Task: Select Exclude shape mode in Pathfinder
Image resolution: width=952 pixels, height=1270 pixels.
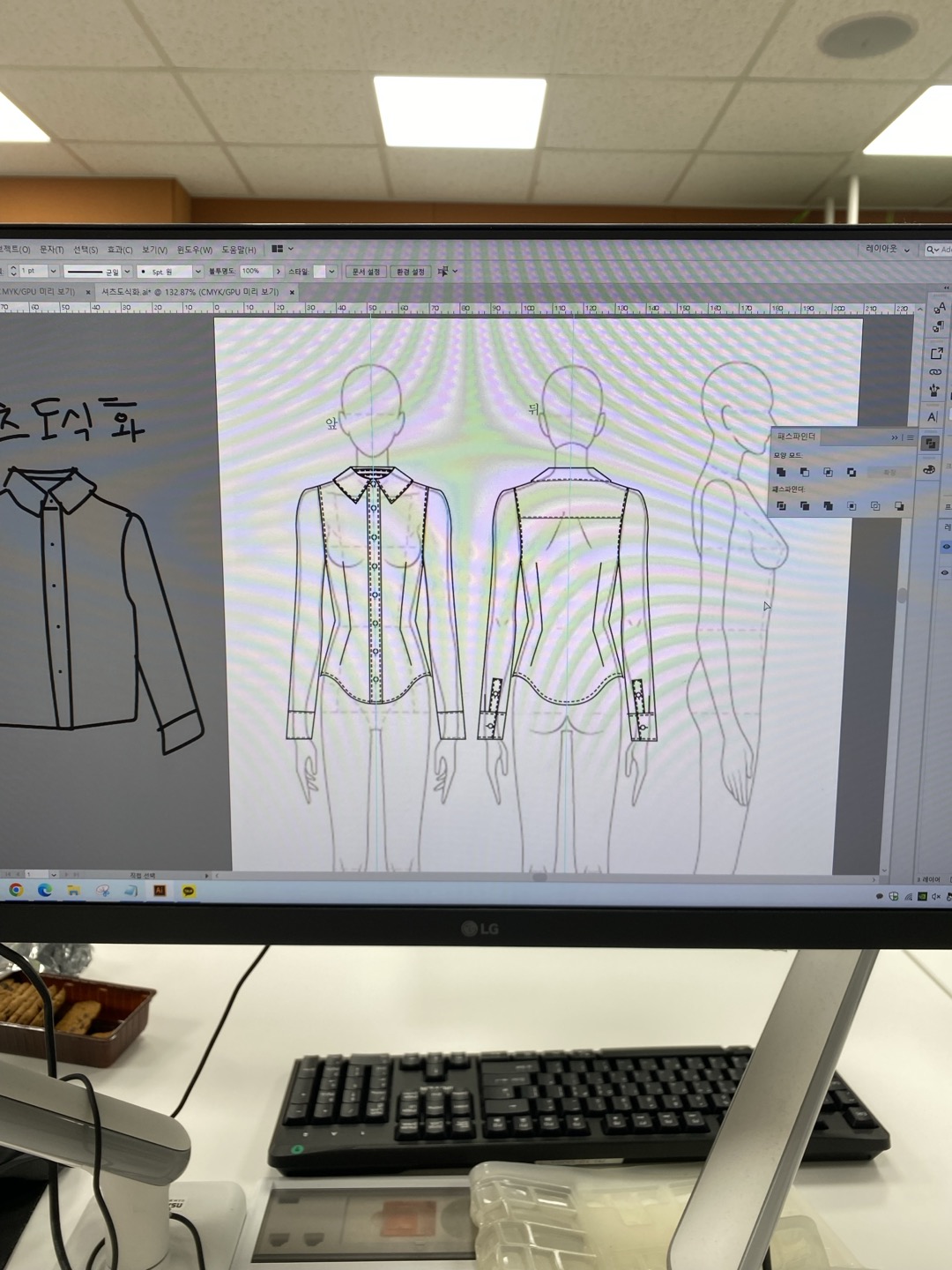Action: (x=852, y=473)
